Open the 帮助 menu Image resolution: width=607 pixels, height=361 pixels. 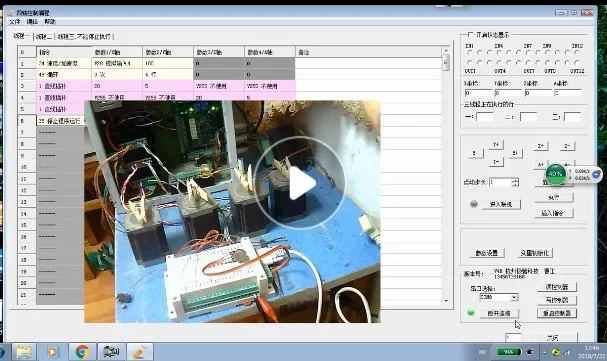pos(50,22)
